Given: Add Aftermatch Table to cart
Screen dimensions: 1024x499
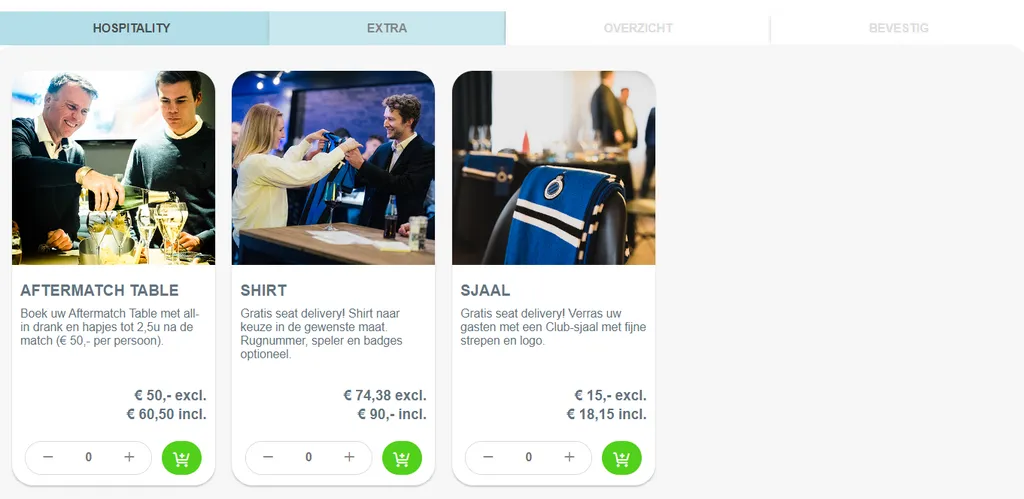Looking at the screenshot, I should [182, 458].
